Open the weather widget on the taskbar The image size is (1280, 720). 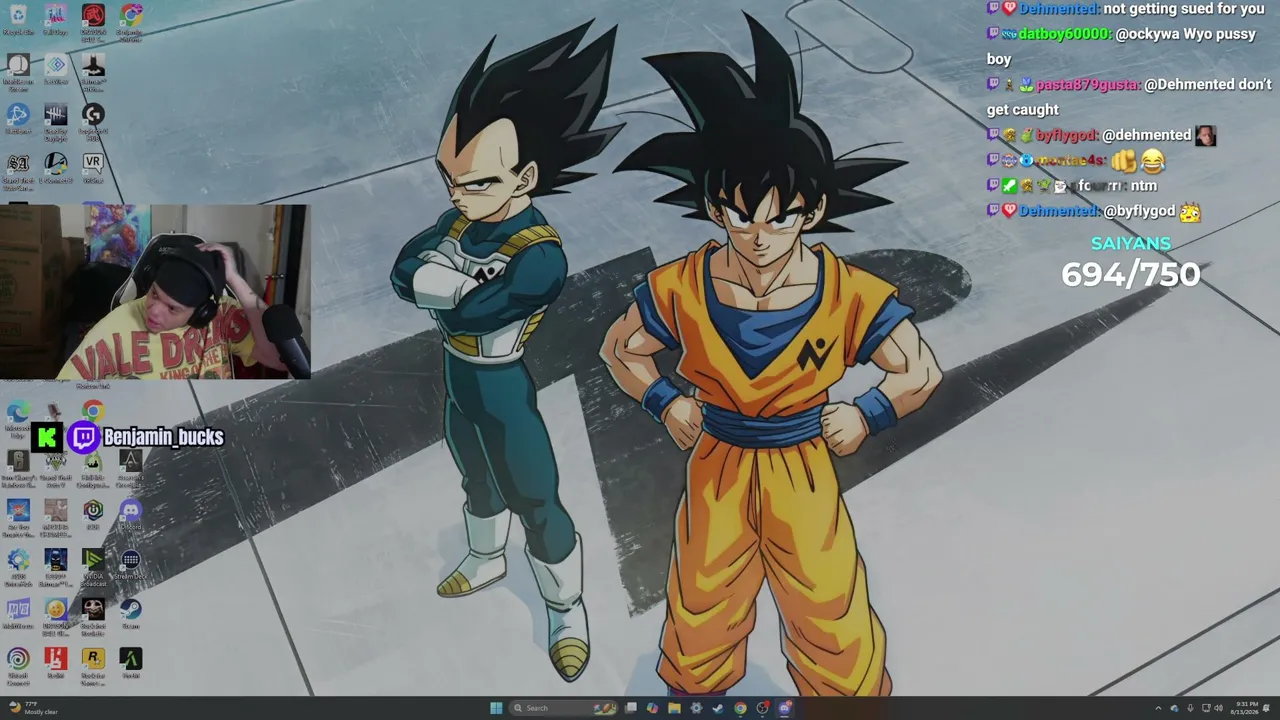(33, 708)
